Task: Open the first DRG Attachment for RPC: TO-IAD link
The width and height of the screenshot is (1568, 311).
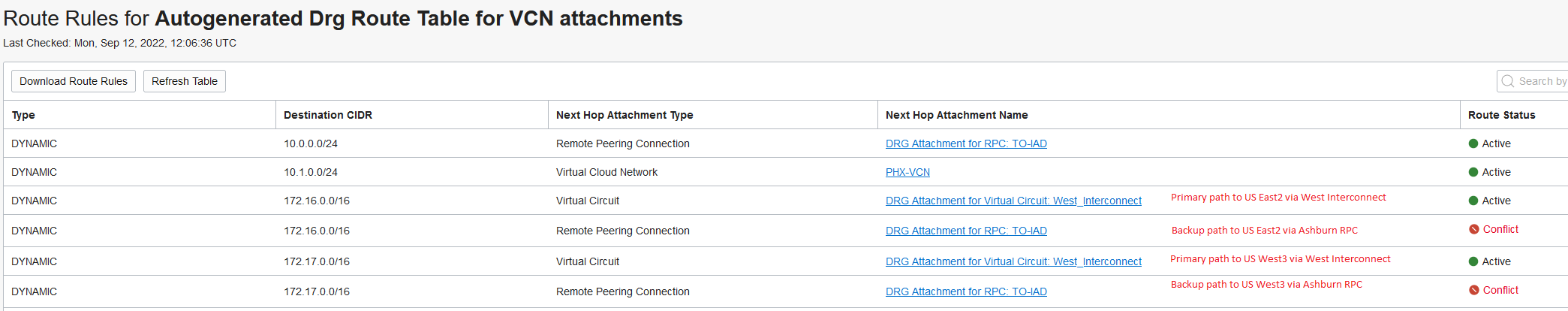Action: coord(966,143)
